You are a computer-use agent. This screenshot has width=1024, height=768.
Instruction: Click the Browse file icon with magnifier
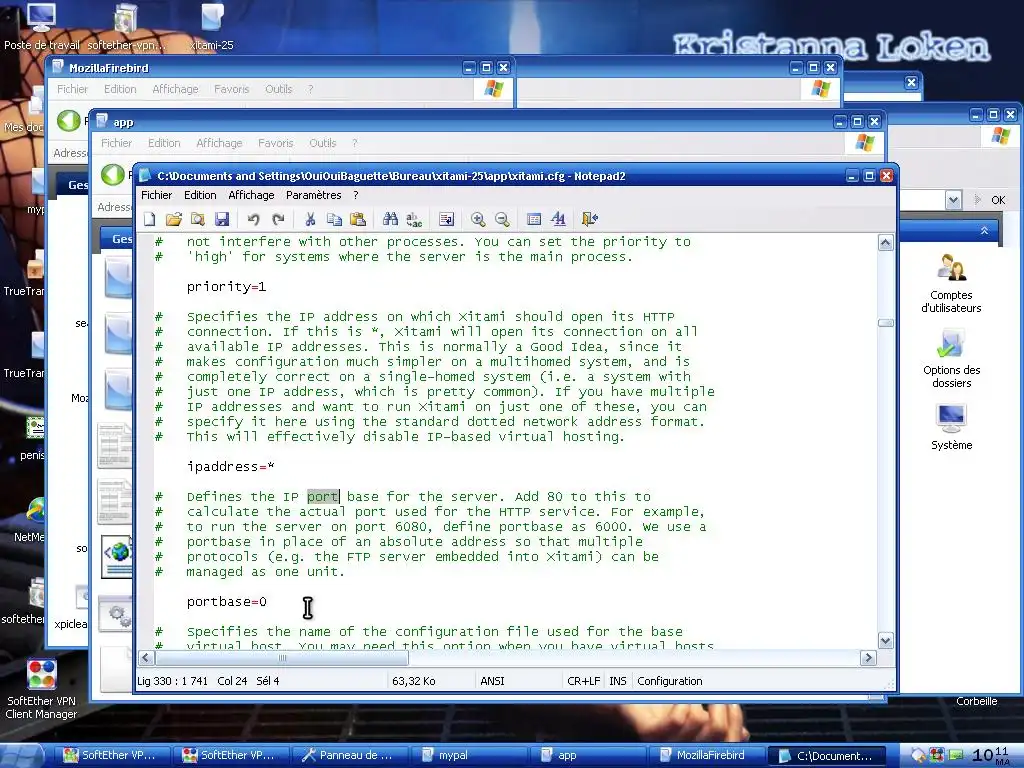click(198, 219)
